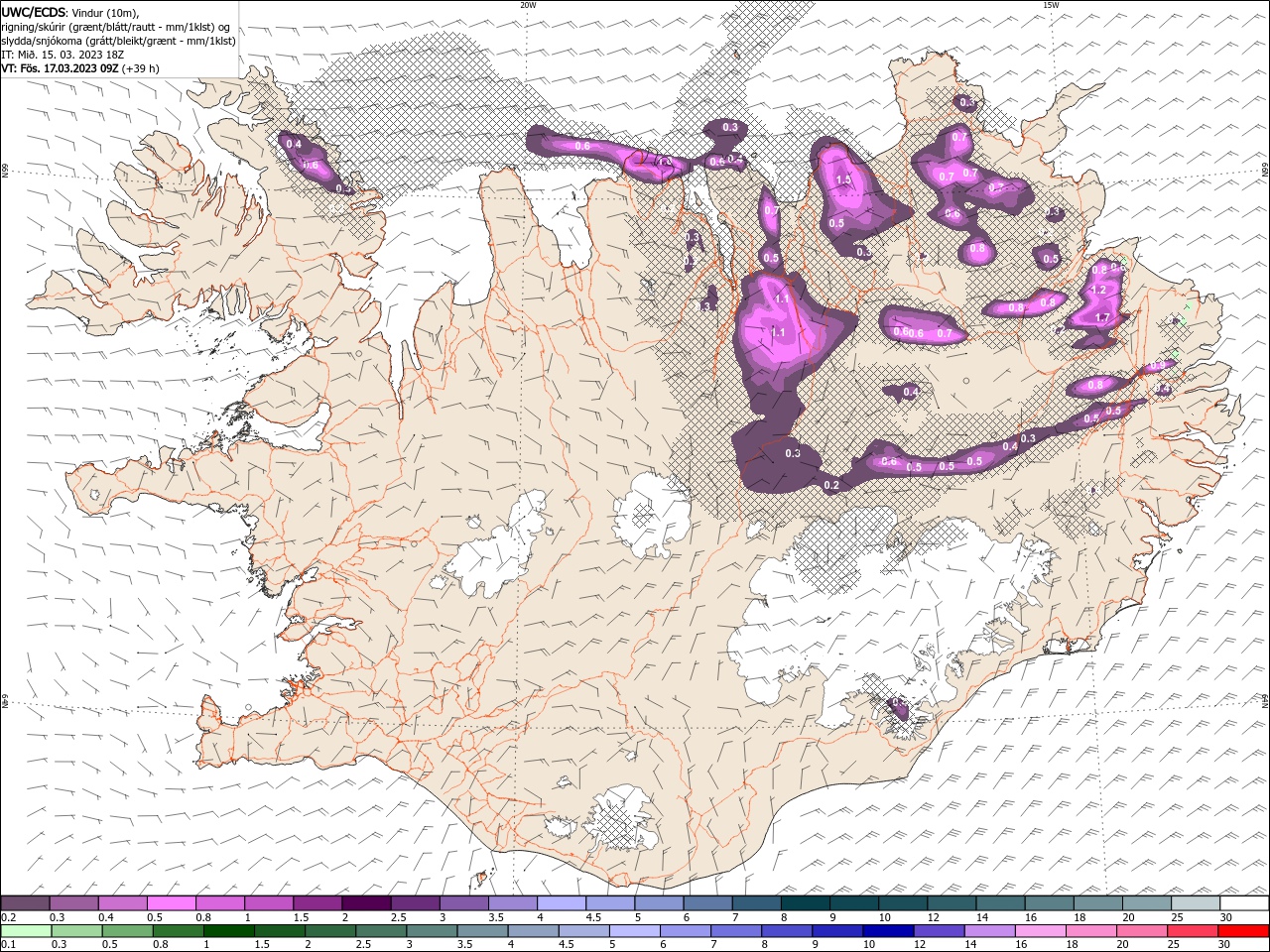Click the light lavender swatch between 4 and 4.5 in the upper row
This screenshot has width=1270, height=952.
(x=561, y=902)
